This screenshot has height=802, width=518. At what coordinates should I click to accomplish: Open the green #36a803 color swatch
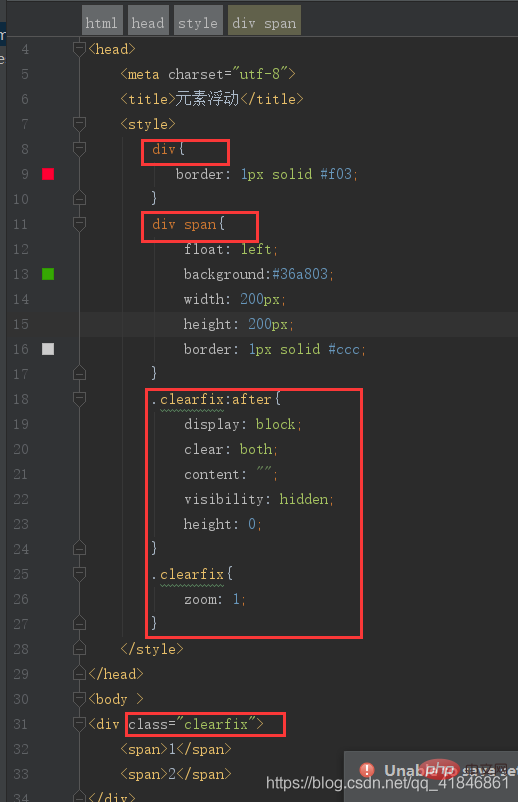48,274
